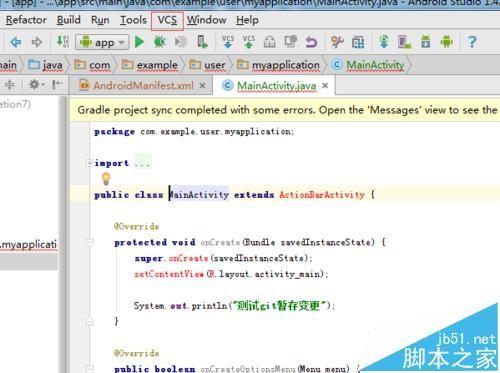Click the setContentView code line
This screenshot has height=373, width=500.
pyautogui.click(x=231, y=274)
